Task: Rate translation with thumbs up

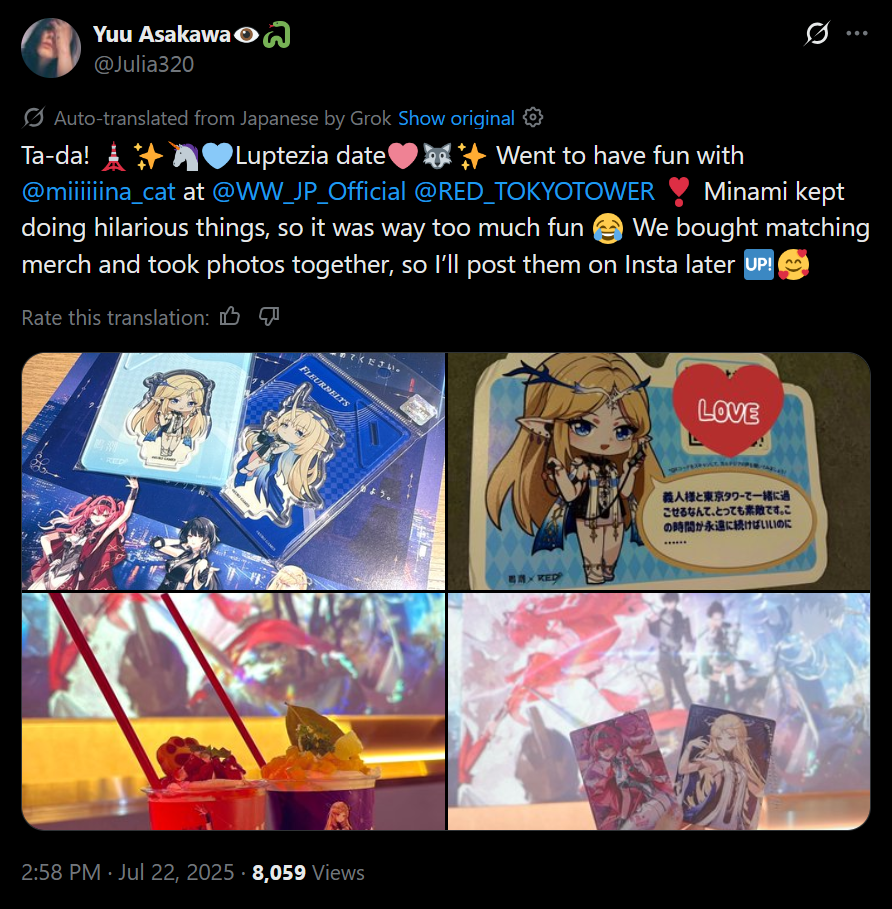Action: pos(230,317)
